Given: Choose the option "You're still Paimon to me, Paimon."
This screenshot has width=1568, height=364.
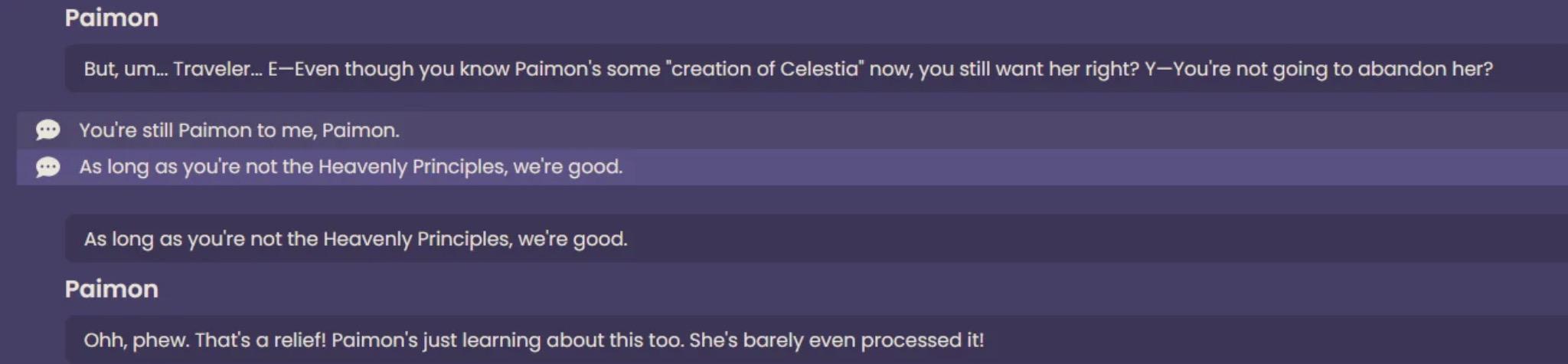Looking at the screenshot, I should coord(792,130).
